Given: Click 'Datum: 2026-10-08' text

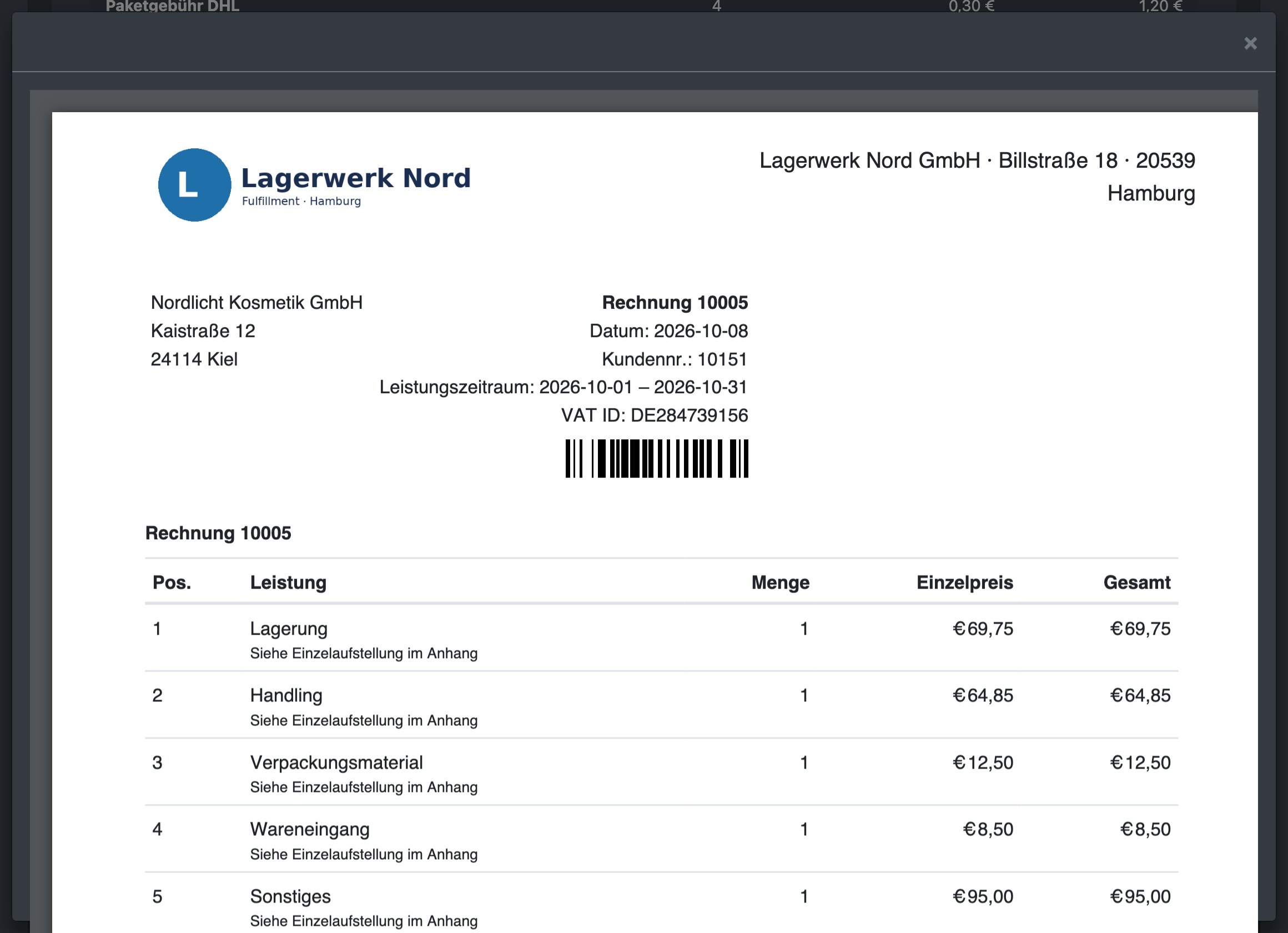Looking at the screenshot, I should (x=668, y=330).
